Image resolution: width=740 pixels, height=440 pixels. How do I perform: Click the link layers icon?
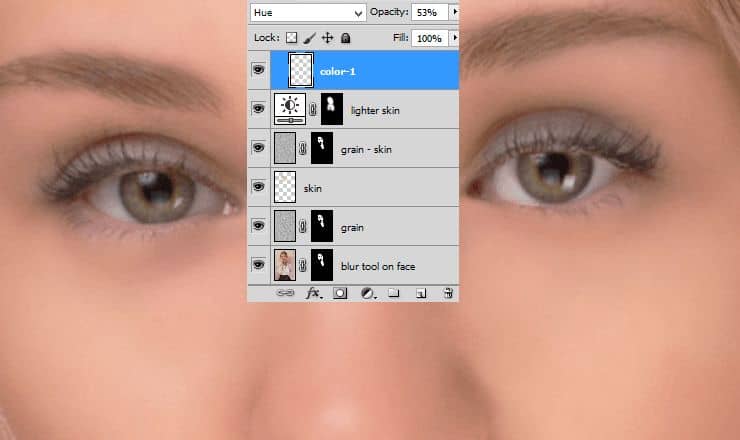point(285,293)
